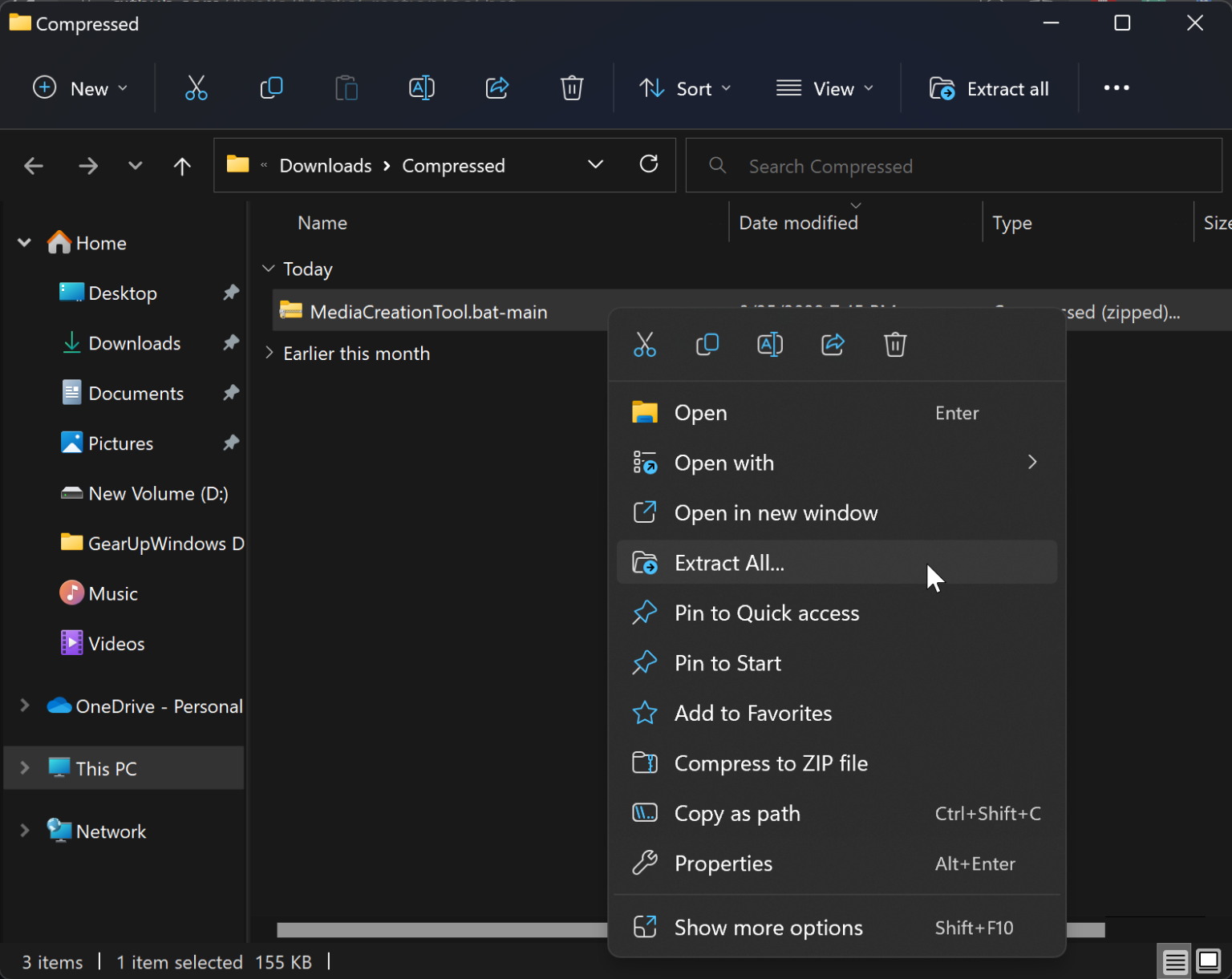1232x979 pixels.
Task: Click the horizontal scrollbar at the bottom
Action: pos(441,930)
